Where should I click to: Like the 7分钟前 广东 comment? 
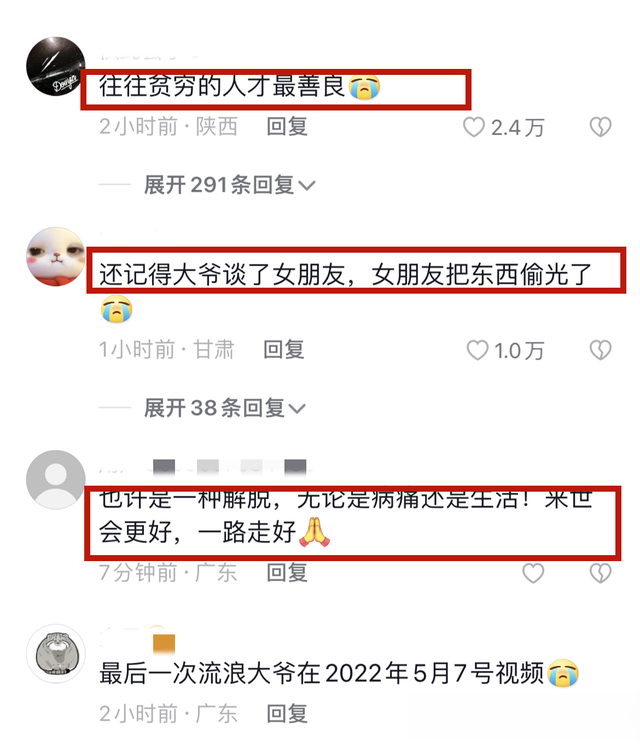533,573
